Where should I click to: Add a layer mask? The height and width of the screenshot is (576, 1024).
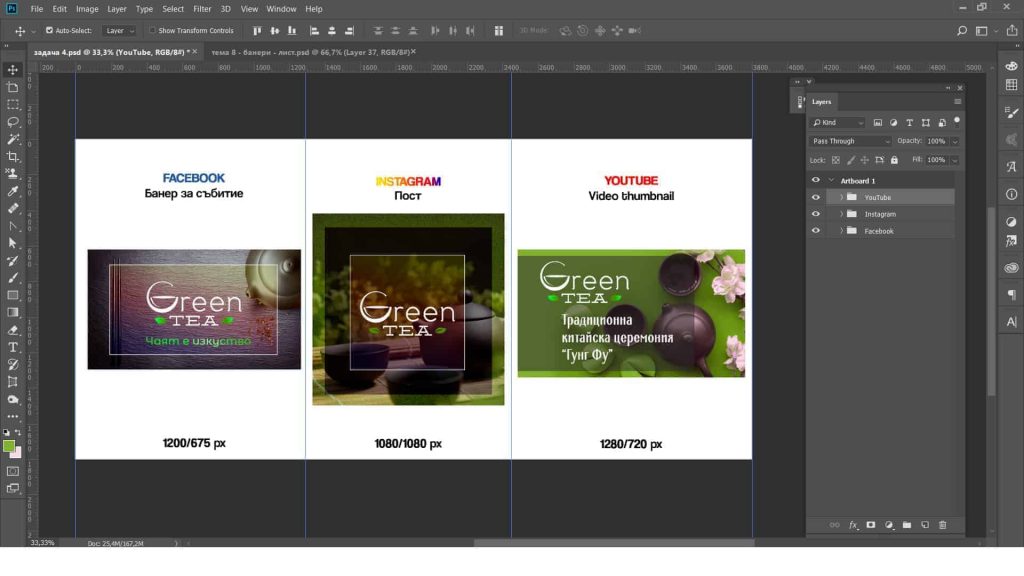(x=871, y=525)
